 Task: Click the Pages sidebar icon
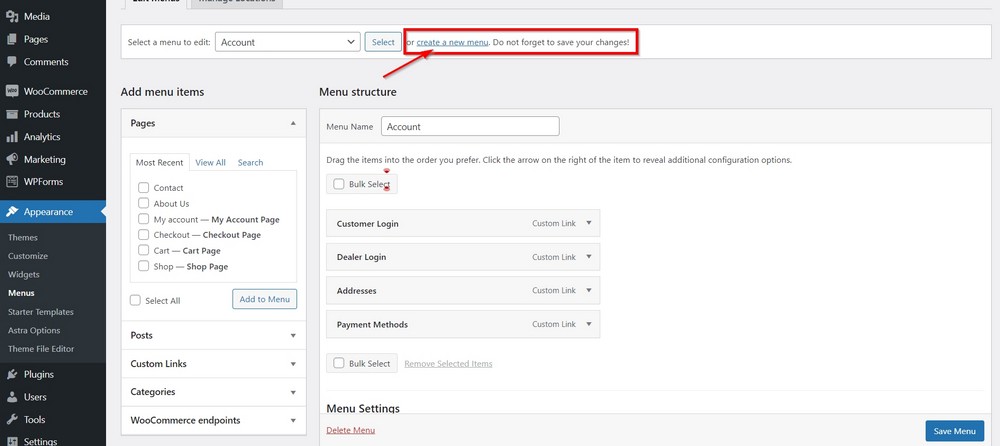tap(12, 40)
